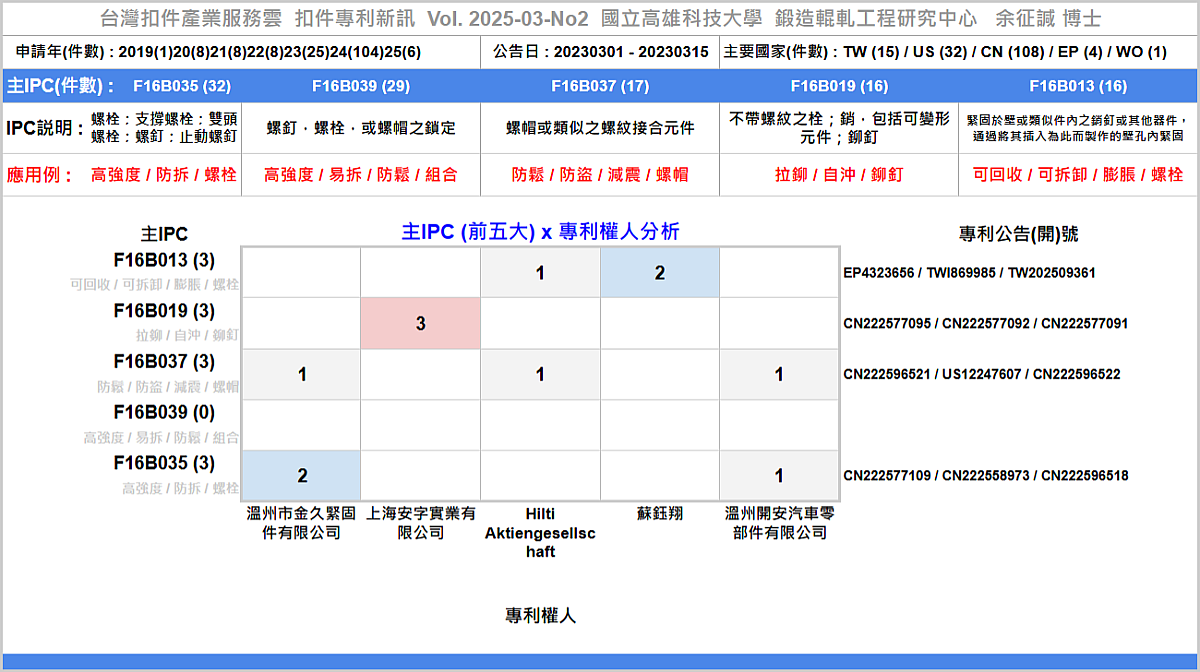The height and width of the screenshot is (672, 1200).
Task: Click cell 1 for 溫州市金久緊固件 in F16B037 row
Action: point(301,374)
